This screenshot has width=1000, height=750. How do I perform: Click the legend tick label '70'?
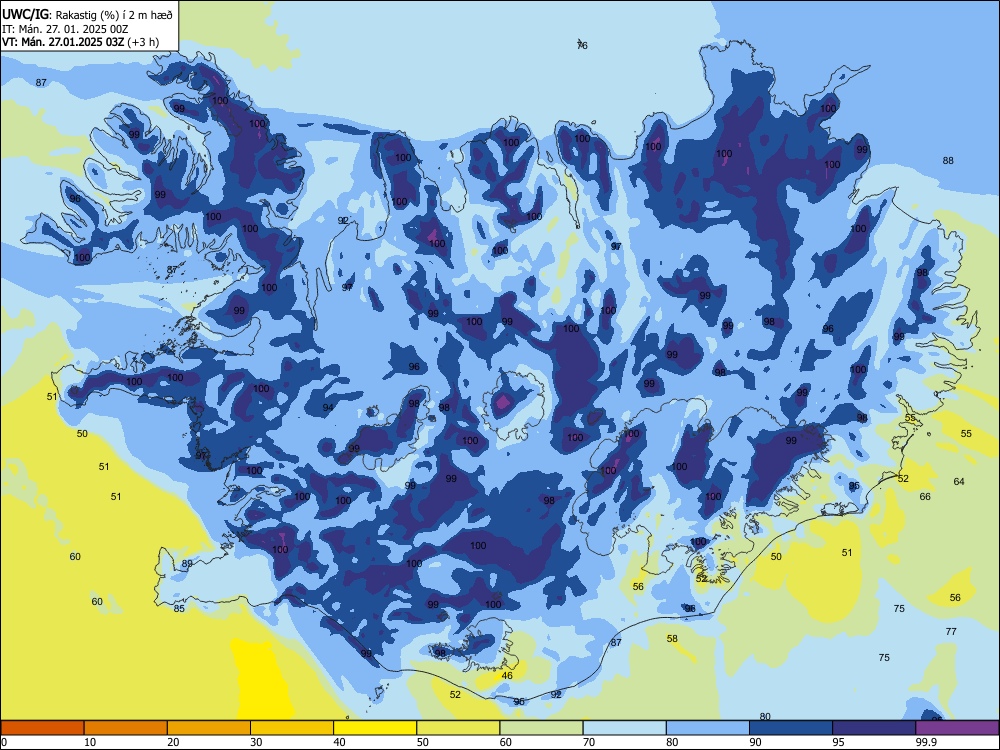(x=589, y=742)
